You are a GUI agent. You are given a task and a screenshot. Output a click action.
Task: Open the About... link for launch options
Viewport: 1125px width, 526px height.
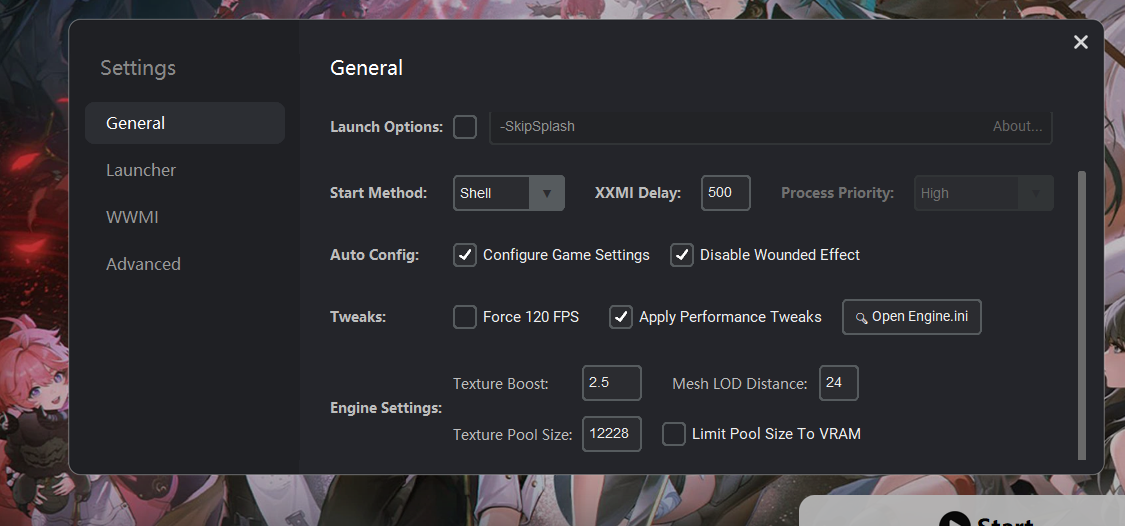pyautogui.click(x=1017, y=126)
